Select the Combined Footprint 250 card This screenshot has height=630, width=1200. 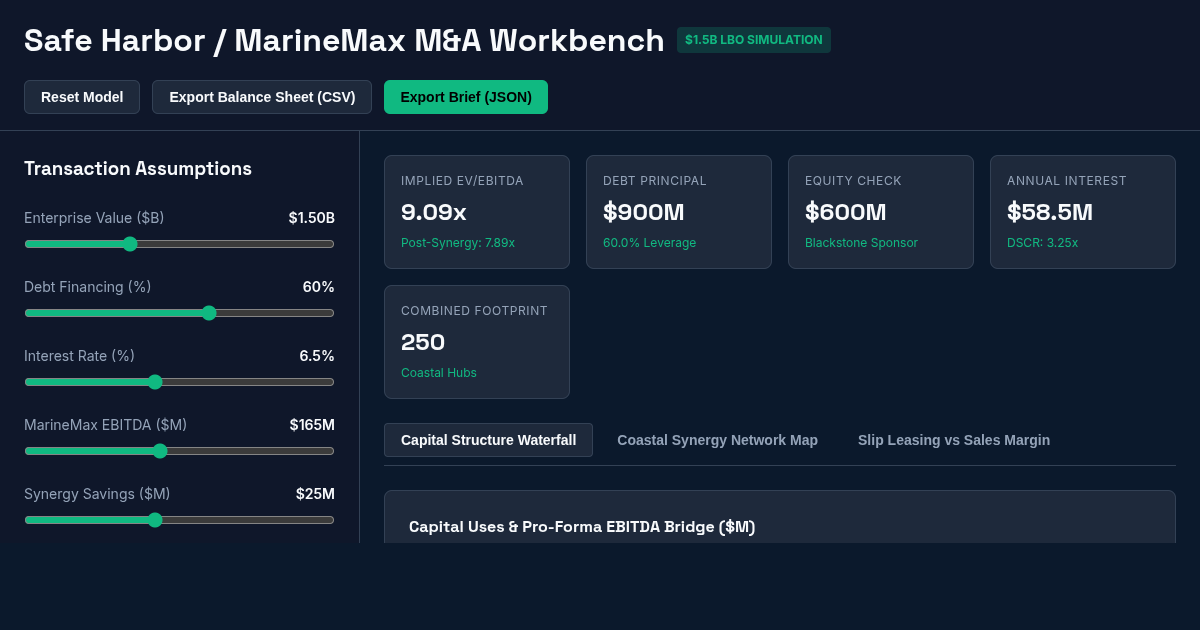[477, 342]
